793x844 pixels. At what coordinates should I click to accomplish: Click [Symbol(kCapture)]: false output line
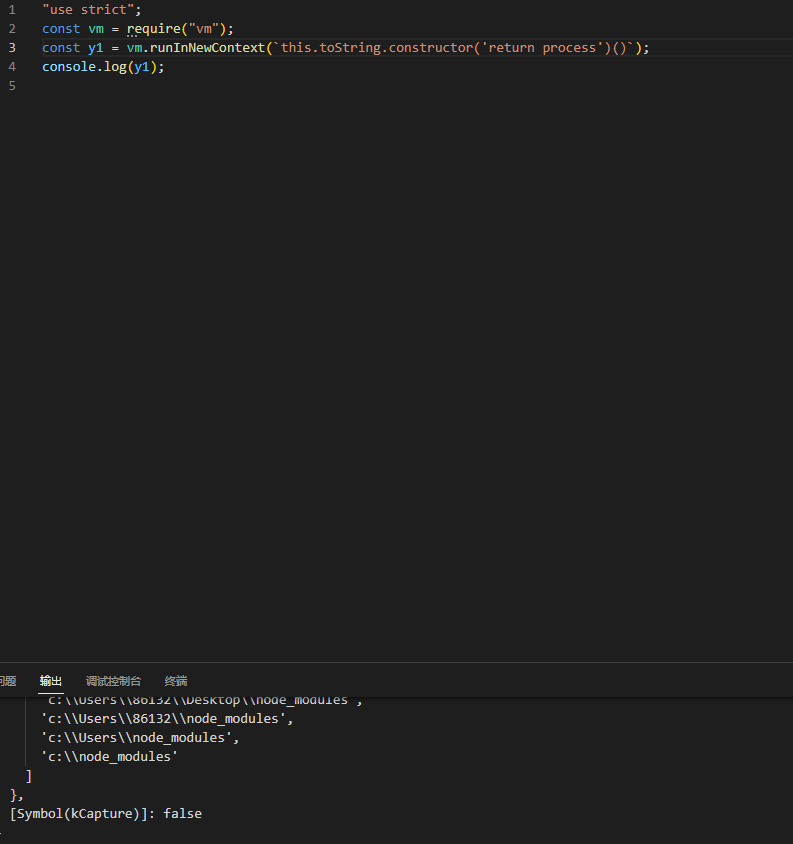click(x=106, y=813)
